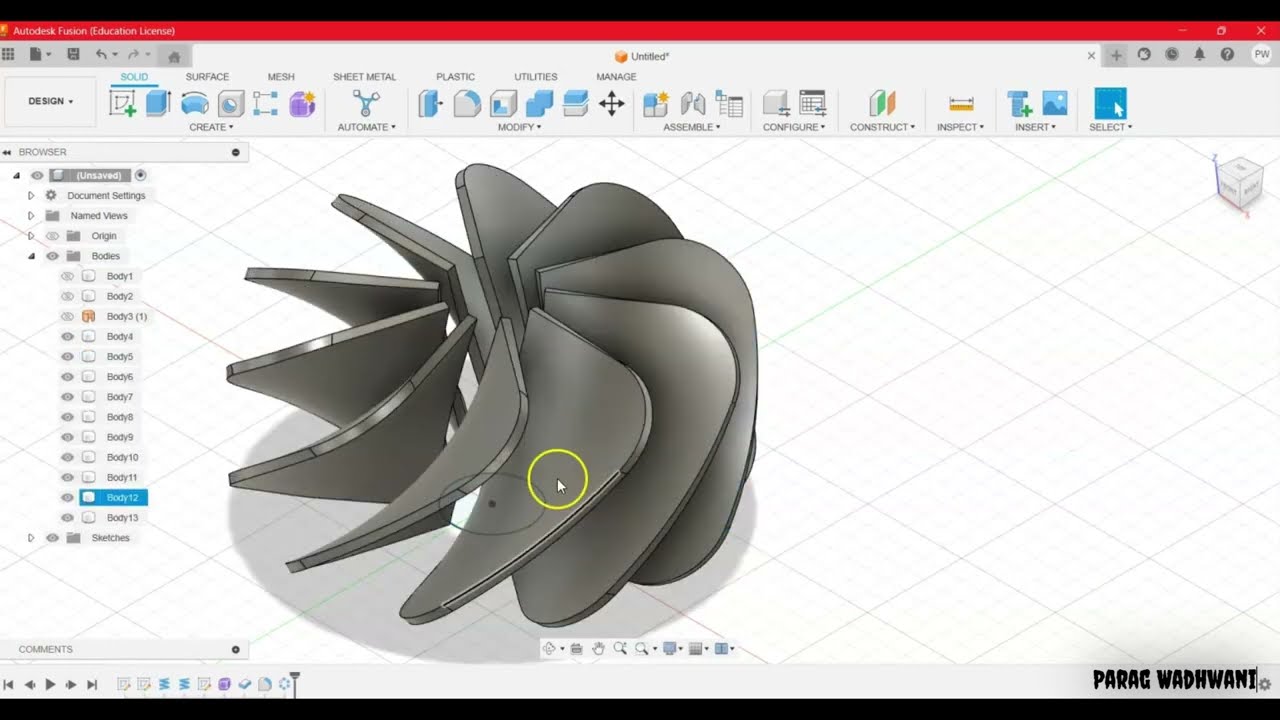Image resolution: width=1280 pixels, height=720 pixels.
Task: Switch to the PLASTIC tab
Action: (x=455, y=77)
